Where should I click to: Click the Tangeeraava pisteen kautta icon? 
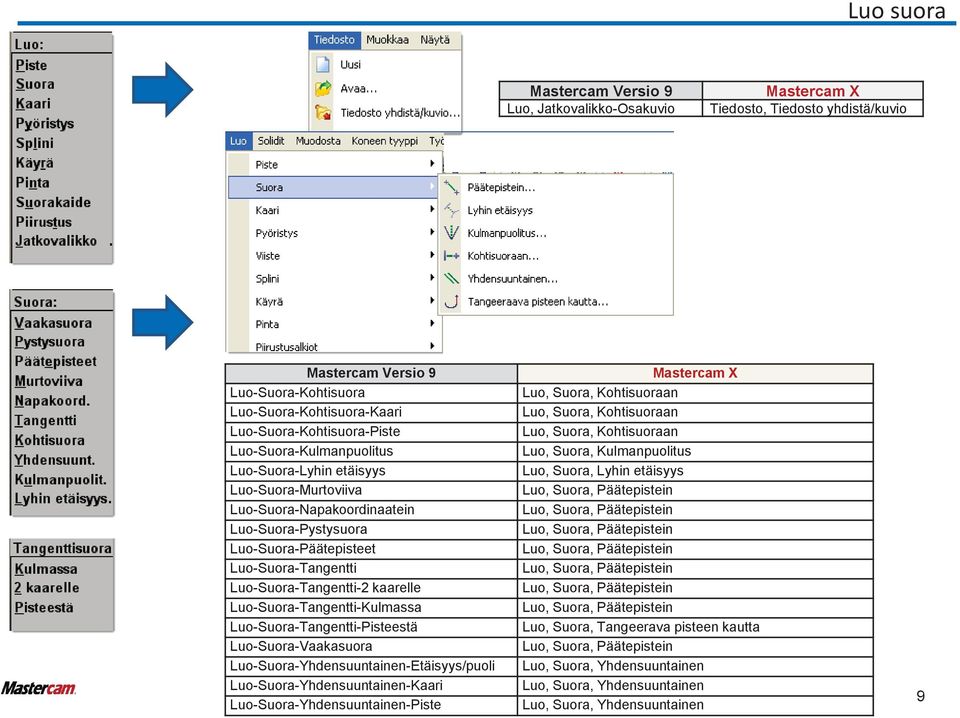click(x=451, y=301)
